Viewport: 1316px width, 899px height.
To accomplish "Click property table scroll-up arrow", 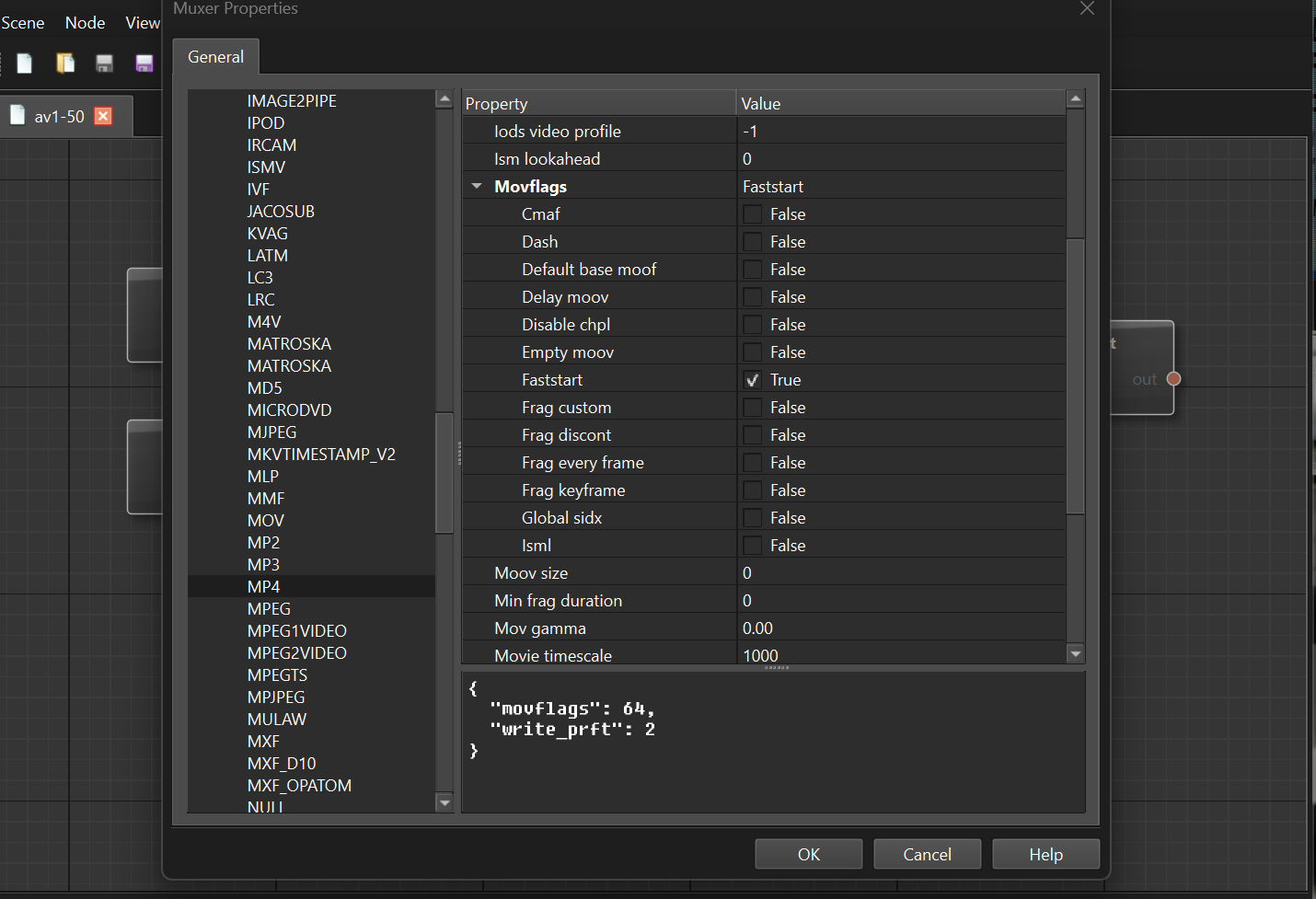I will (1075, 99).
